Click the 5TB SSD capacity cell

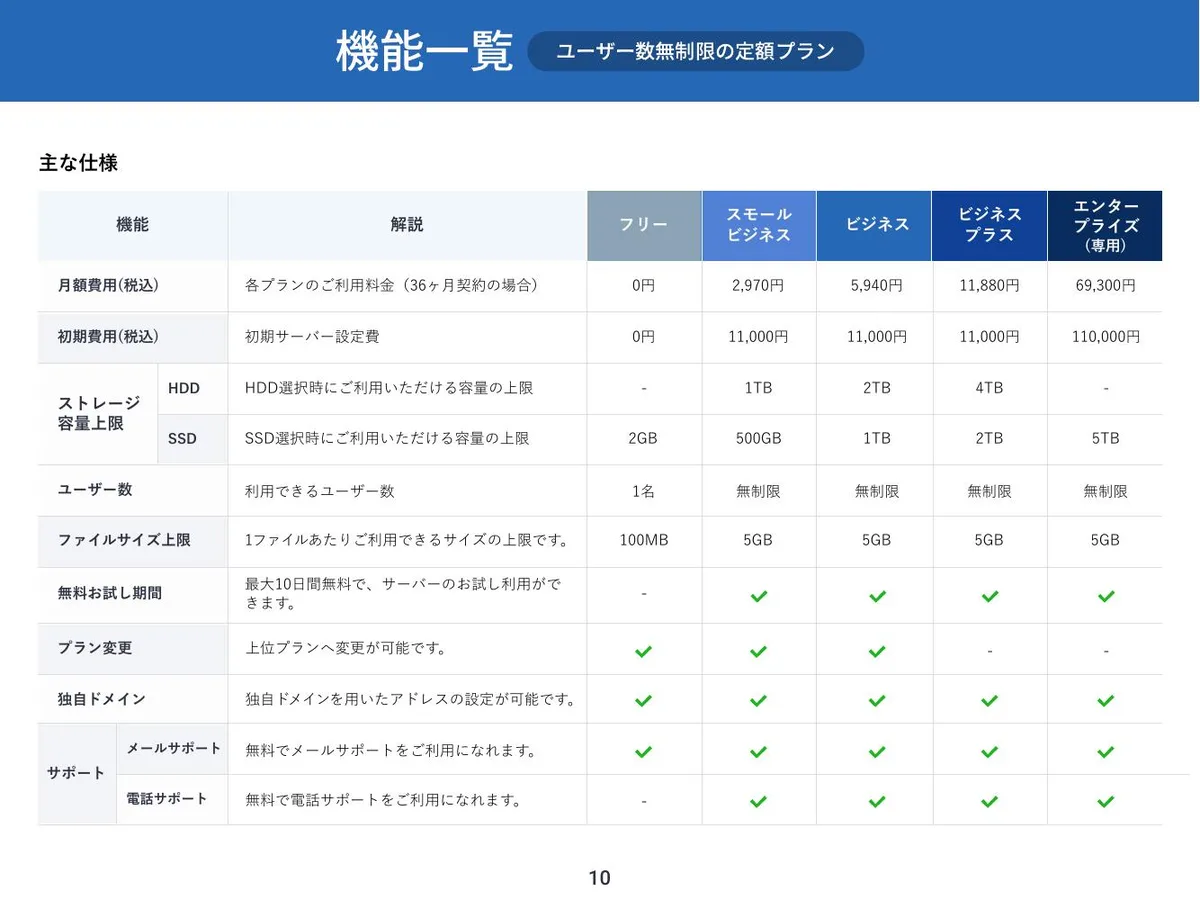[1105, 439]
